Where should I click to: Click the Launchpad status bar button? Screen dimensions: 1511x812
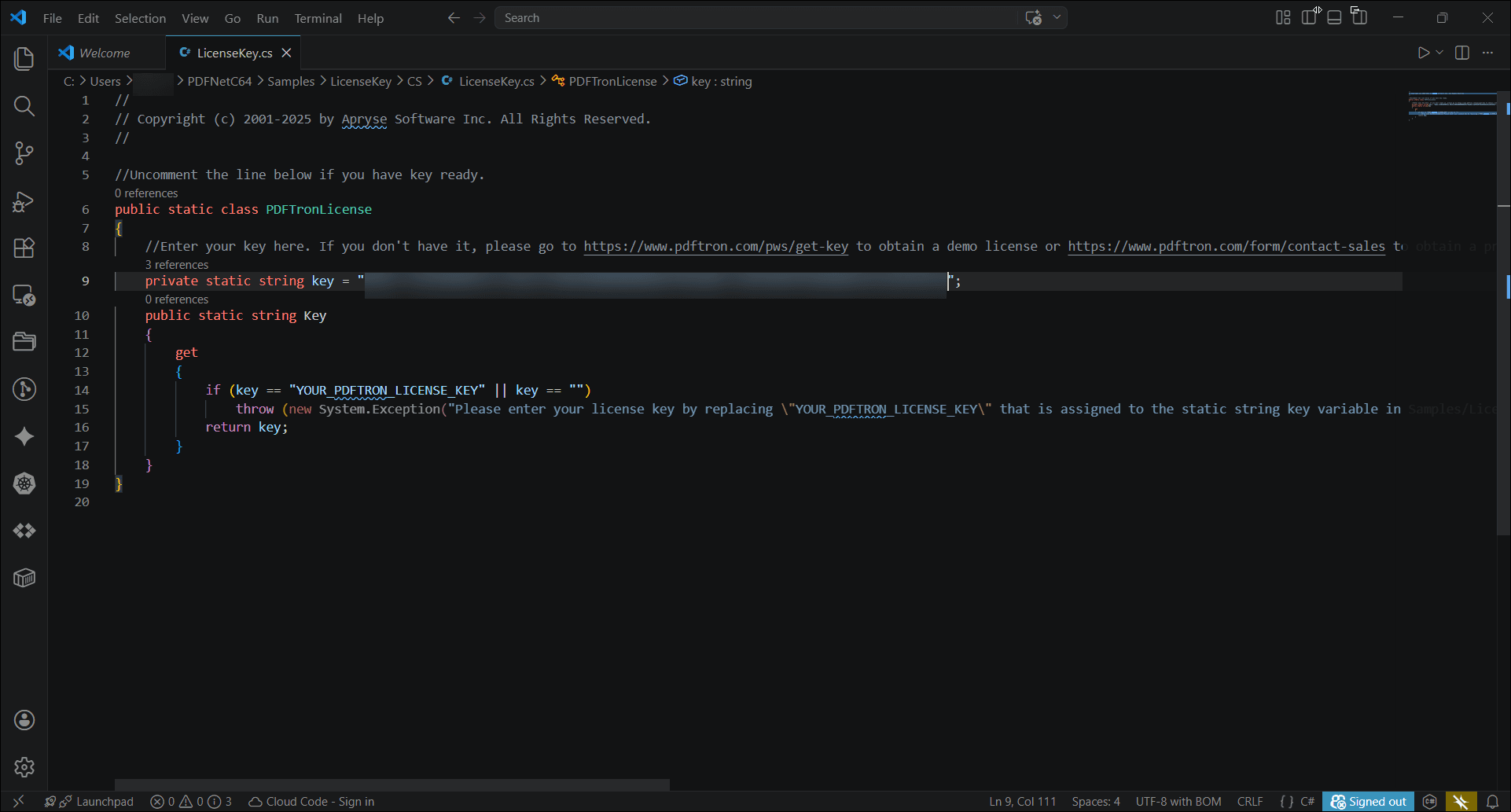[89, 802]
